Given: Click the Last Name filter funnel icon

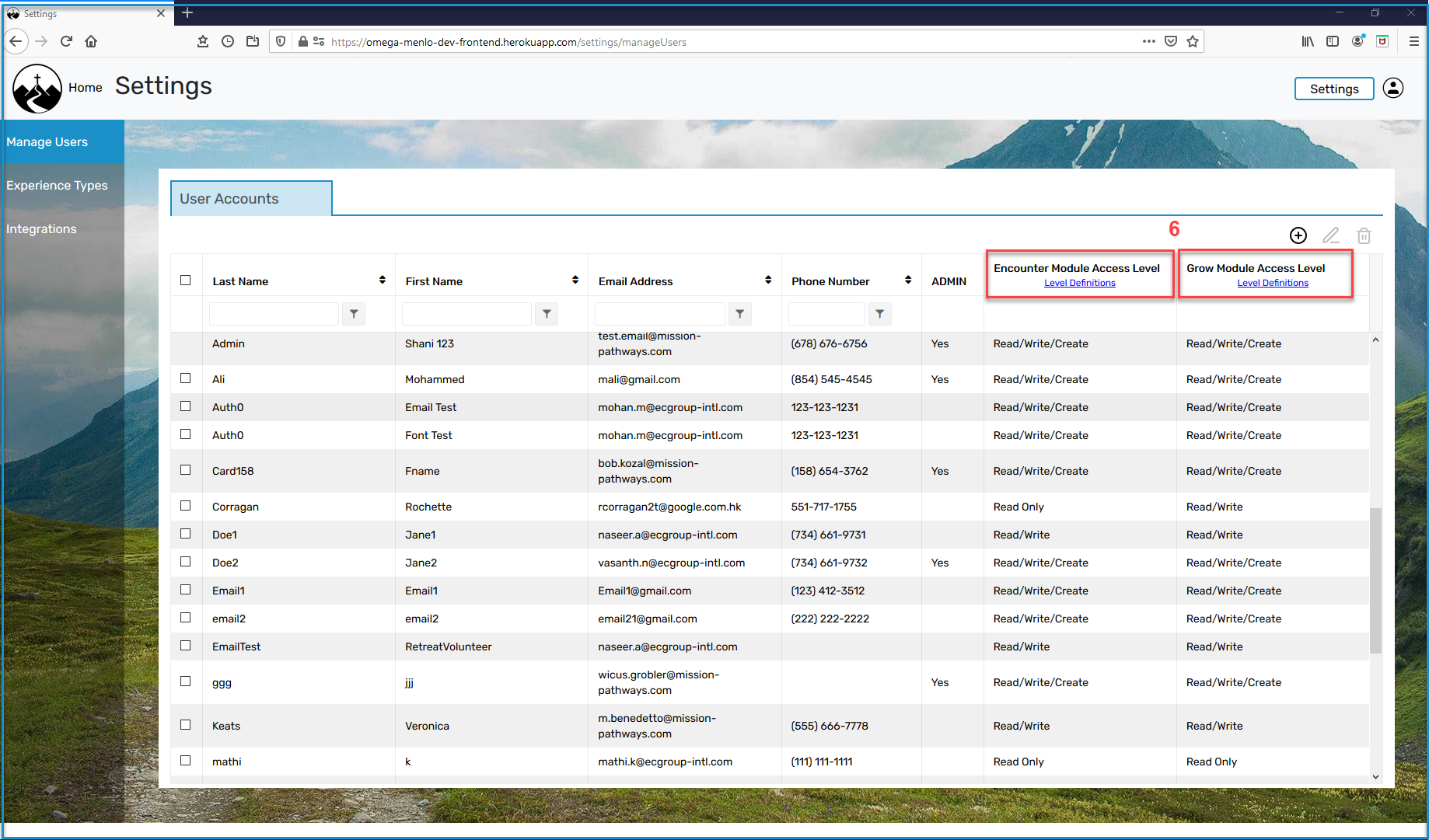Looking at the screenshot, I should pyautogui.click(x=354, y=314).
